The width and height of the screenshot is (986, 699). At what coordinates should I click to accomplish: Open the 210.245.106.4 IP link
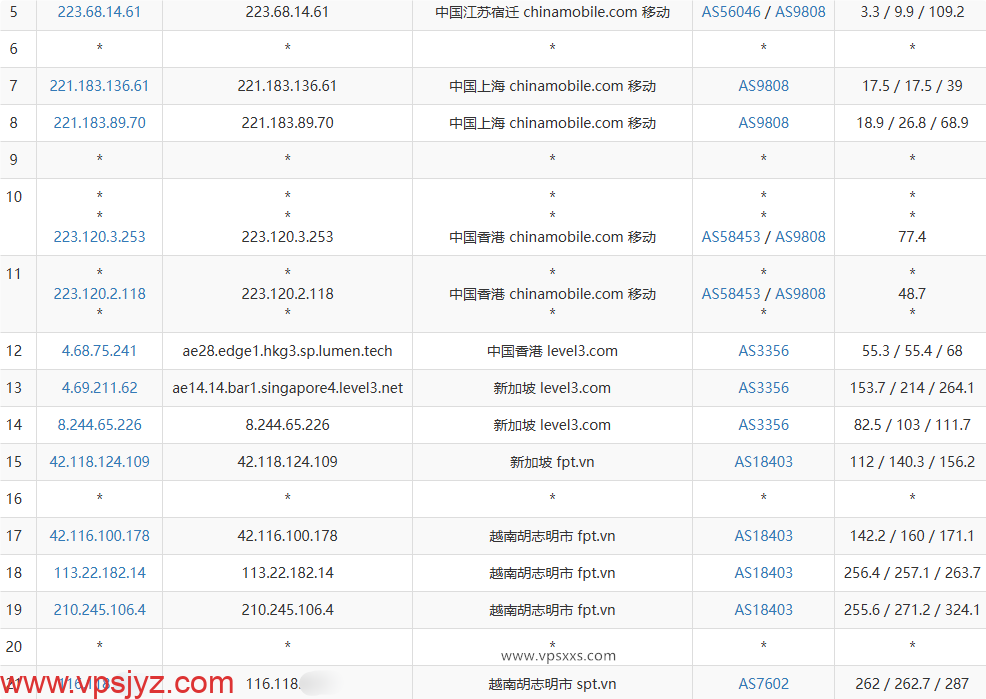[x=99, y=610]
